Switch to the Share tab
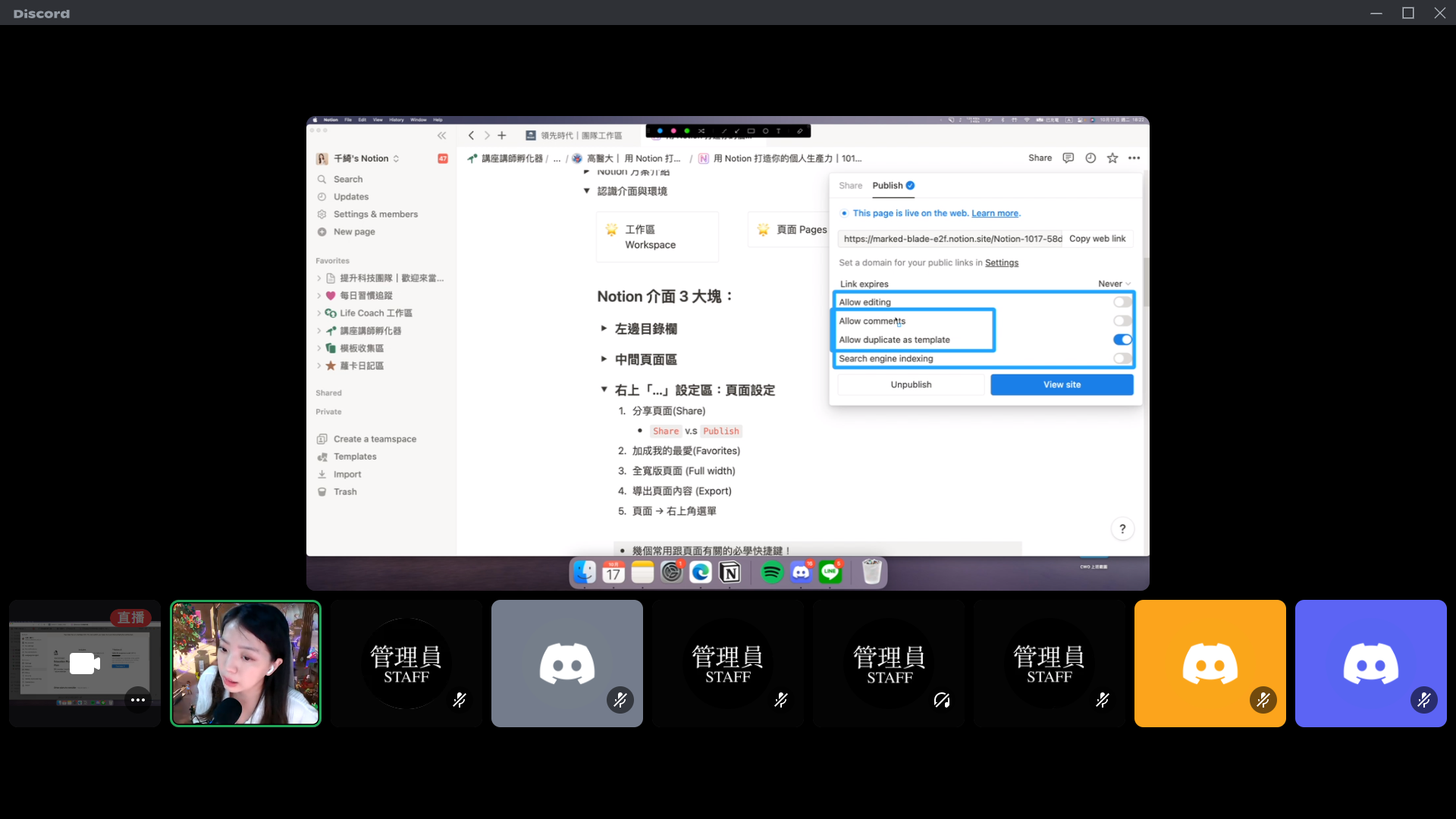Image resolution: width=1456 pixels, height=819 pixels. coord(849,185)
